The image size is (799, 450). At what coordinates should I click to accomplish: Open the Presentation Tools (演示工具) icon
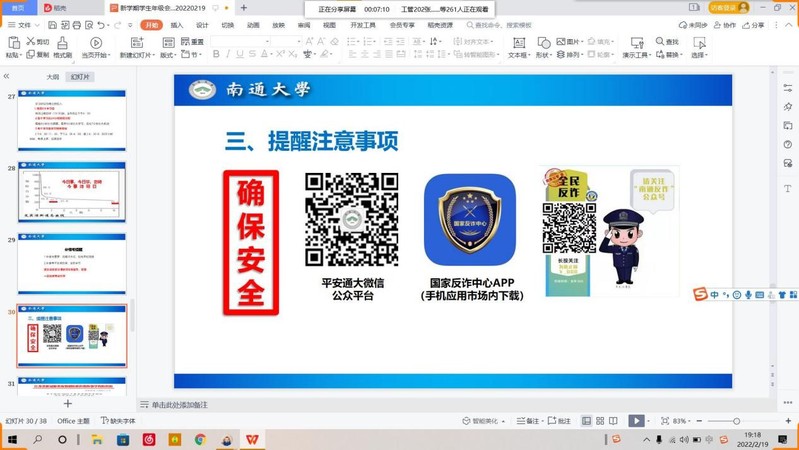(x=637, y=43)
